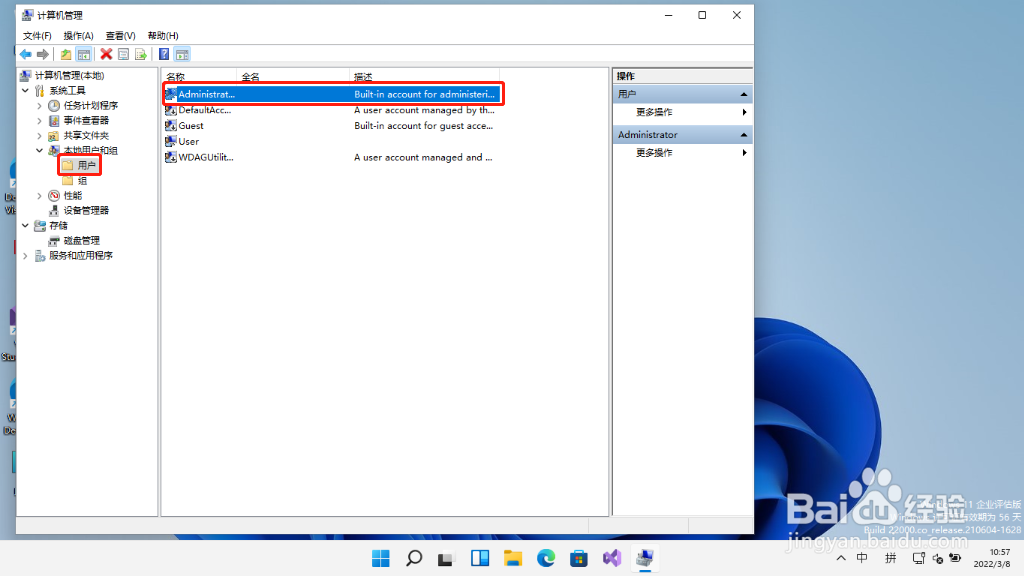Toggle the Show/Hide Action Pane toolbar icon
Screen dimensions: 1024x576
(182, 54)
